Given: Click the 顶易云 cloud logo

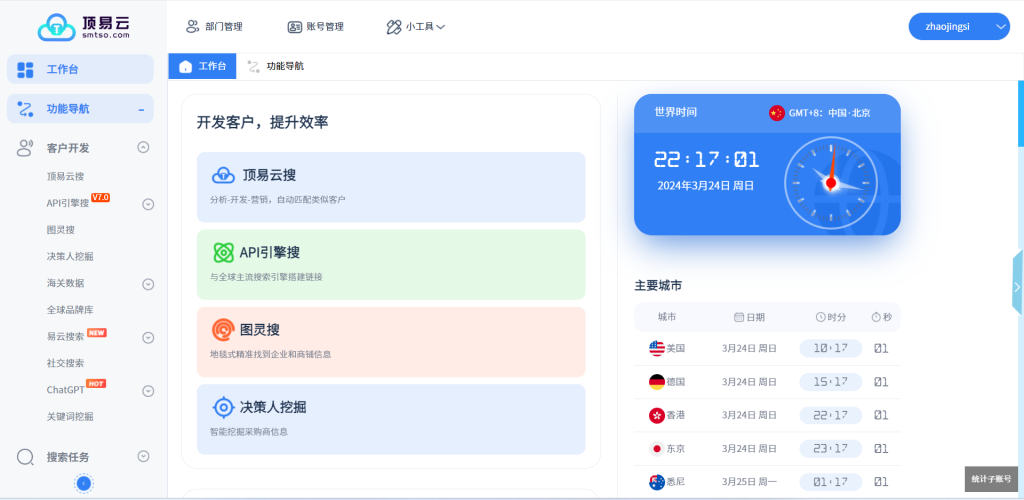Looking at the screenshot, I should coord(56,27).
